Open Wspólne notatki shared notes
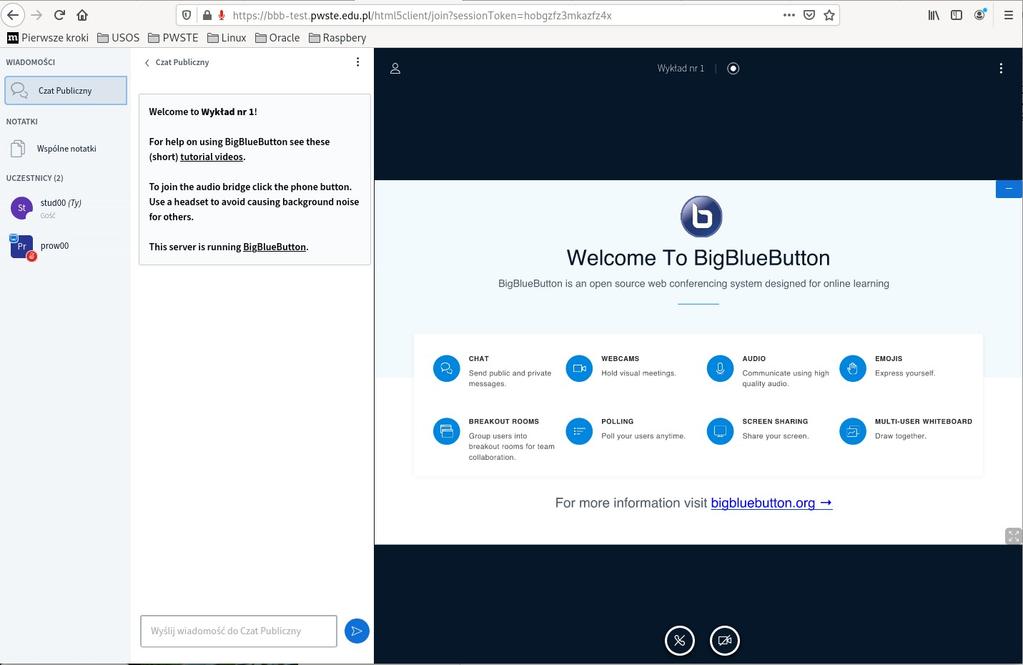Viewport: 1023px width, 665px height. click(65, 149)
